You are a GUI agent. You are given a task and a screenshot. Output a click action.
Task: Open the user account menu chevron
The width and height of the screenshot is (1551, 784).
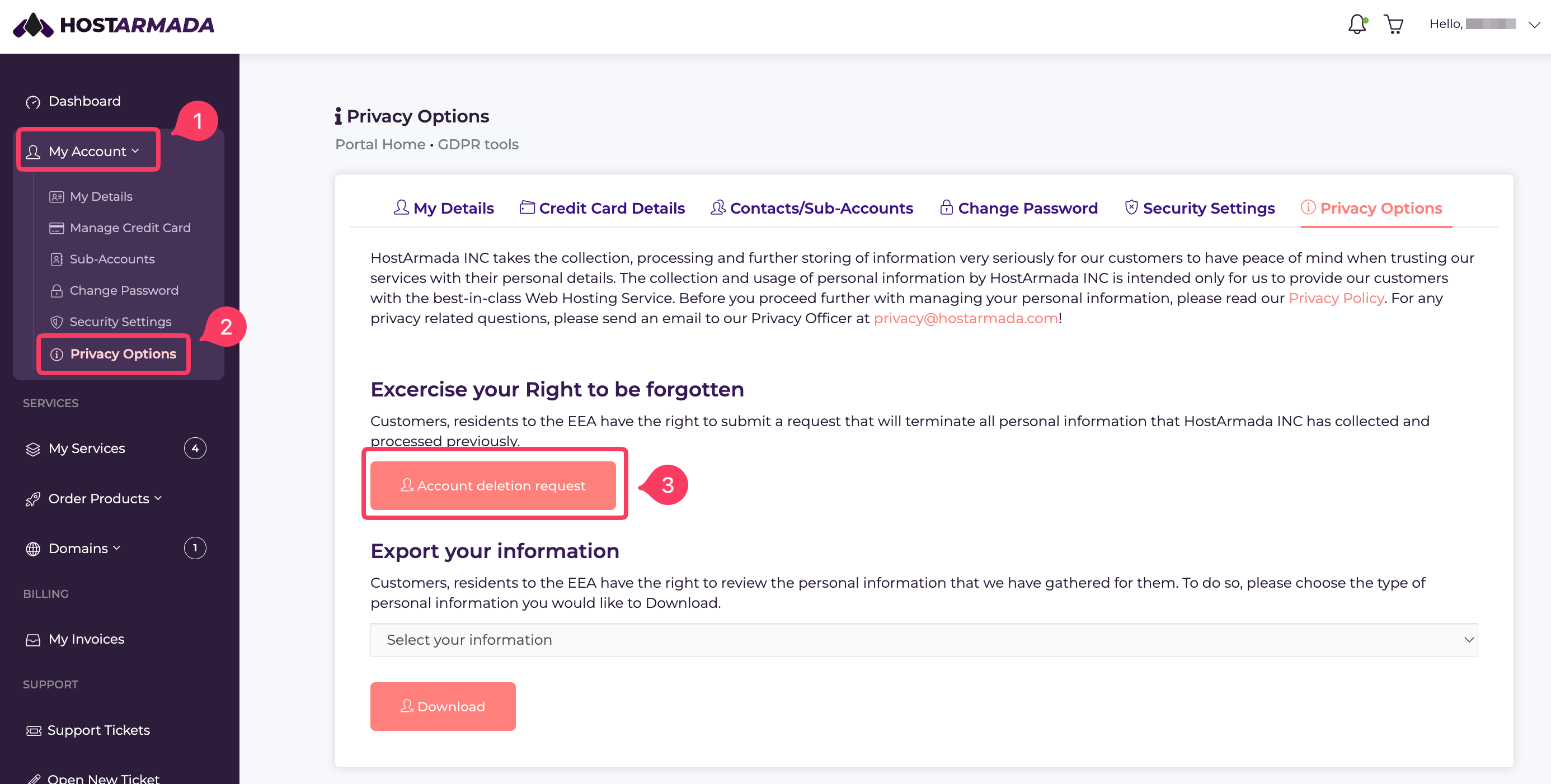[x=1534, y=25]
